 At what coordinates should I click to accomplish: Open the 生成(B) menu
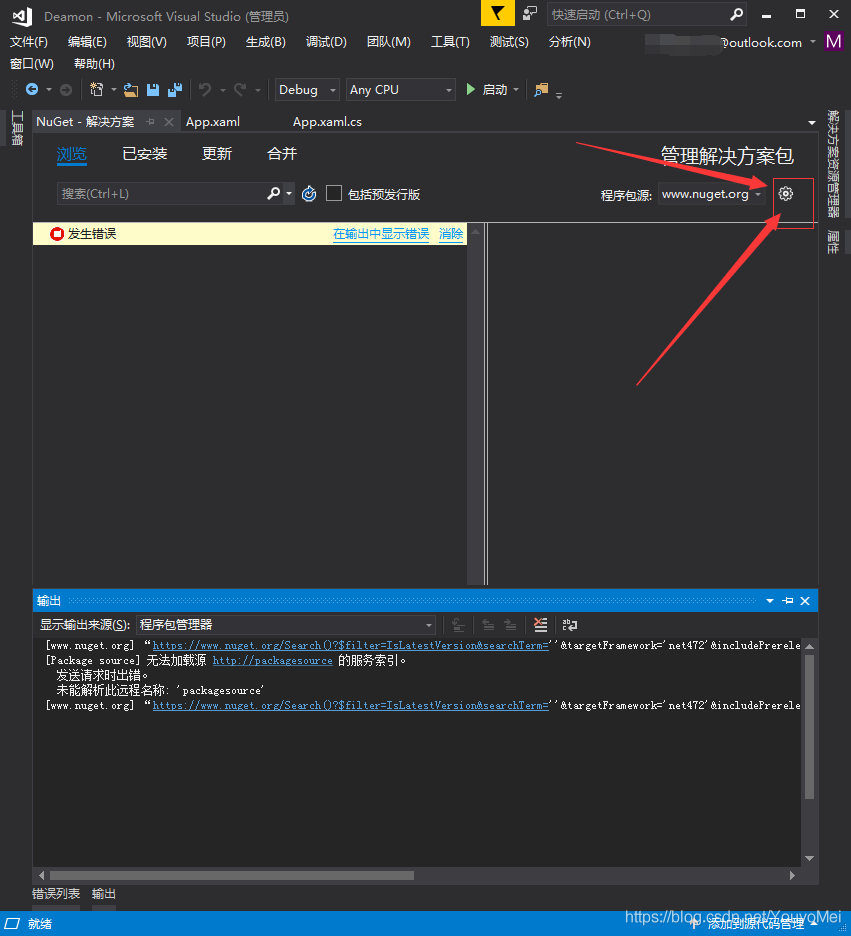coord(266,42)
